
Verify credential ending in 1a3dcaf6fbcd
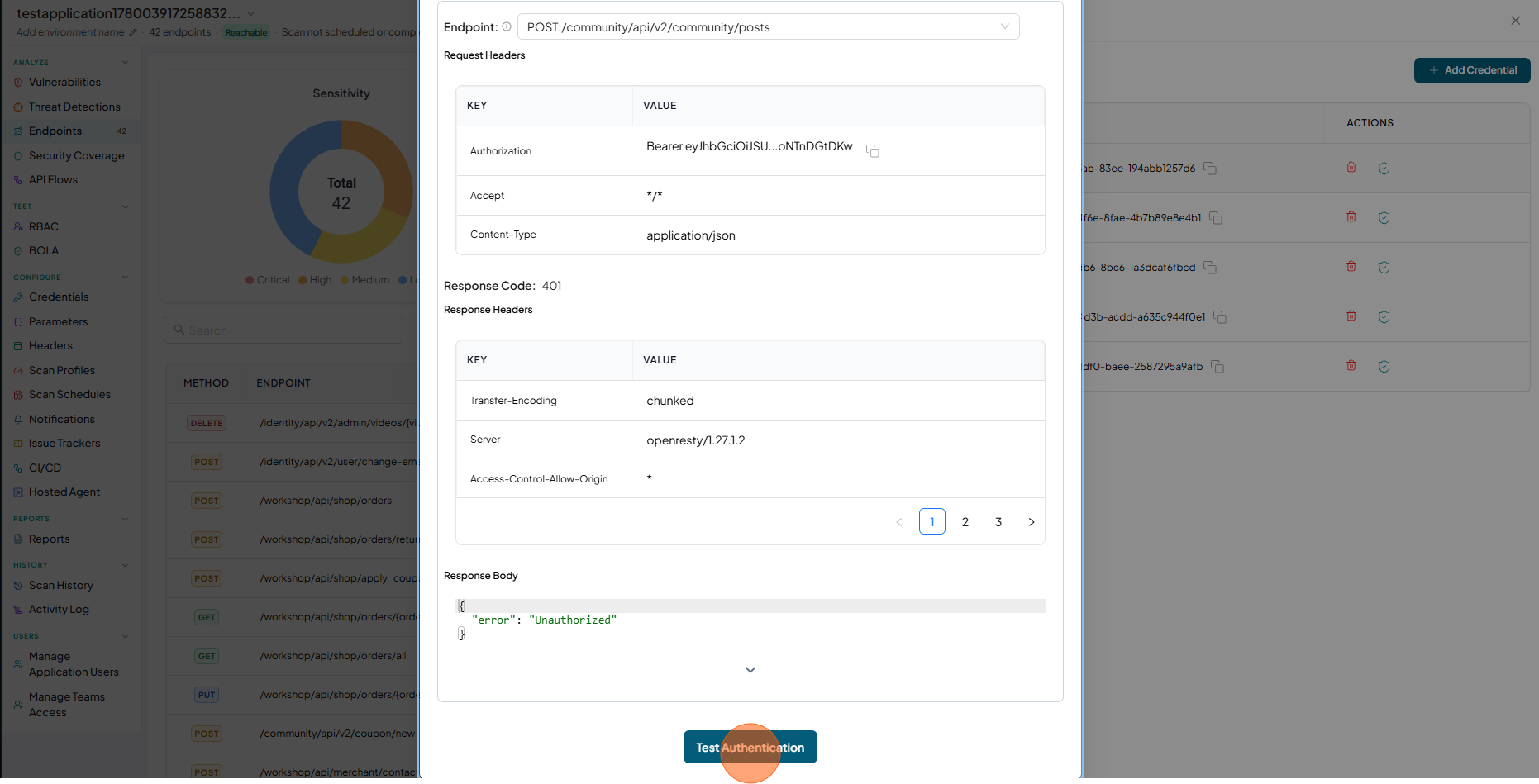click(1384, 267)
